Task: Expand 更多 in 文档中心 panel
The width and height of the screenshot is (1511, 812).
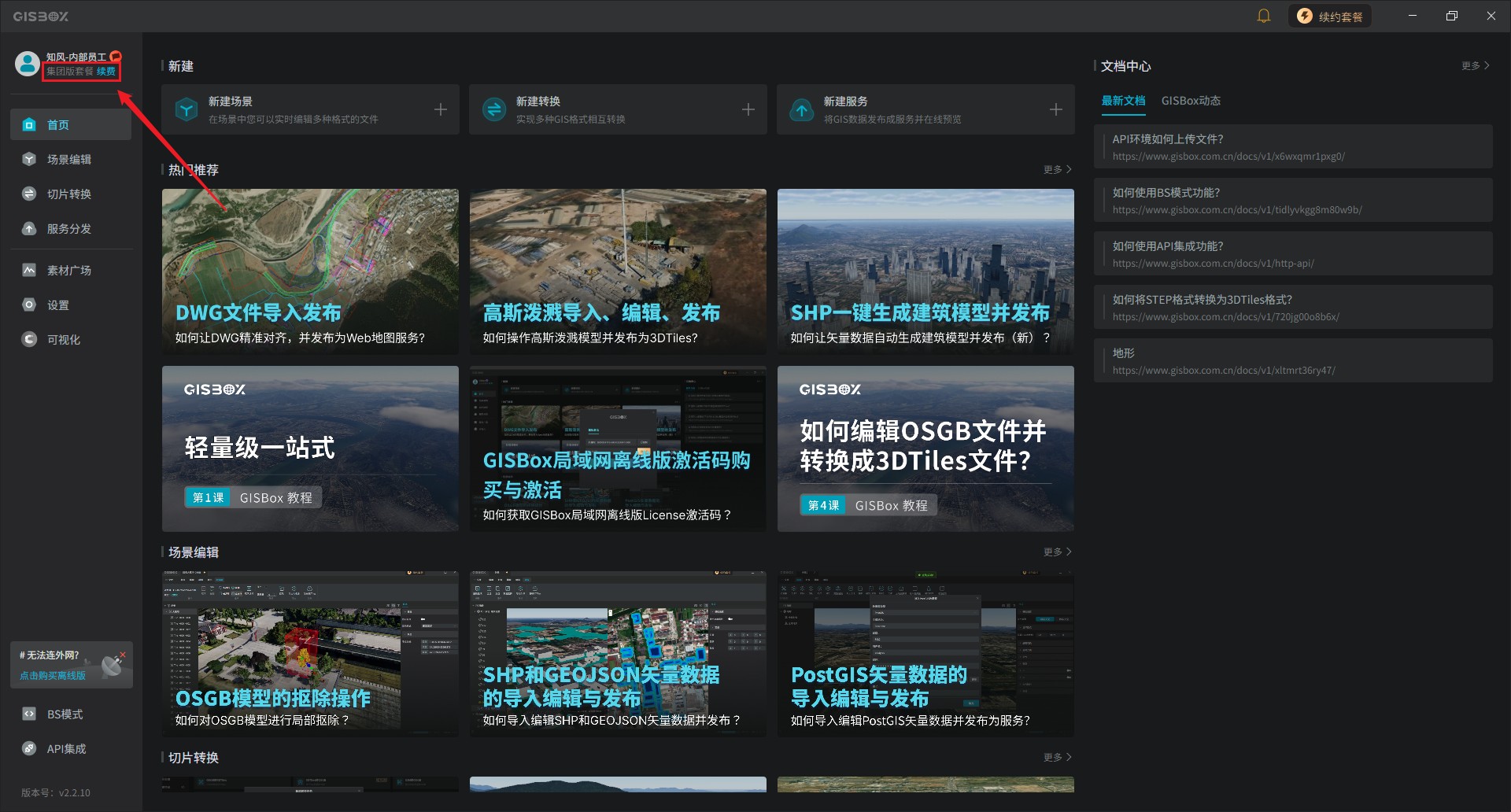Action: pyautogui.click(x=1475, y=66)
